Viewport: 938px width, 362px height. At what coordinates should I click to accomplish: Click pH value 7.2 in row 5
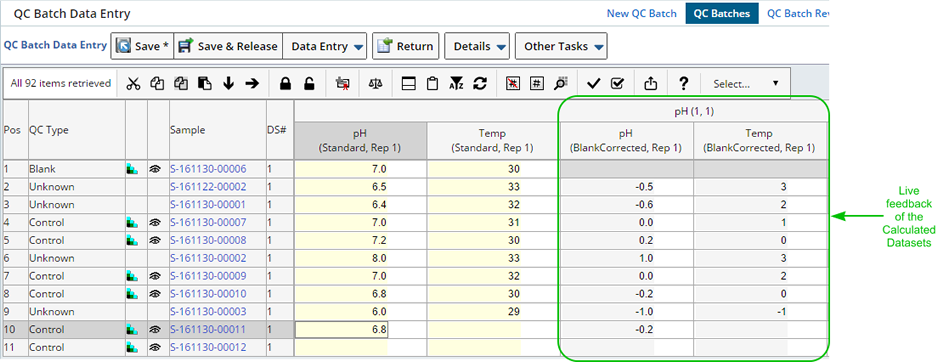tap(380, 241)
